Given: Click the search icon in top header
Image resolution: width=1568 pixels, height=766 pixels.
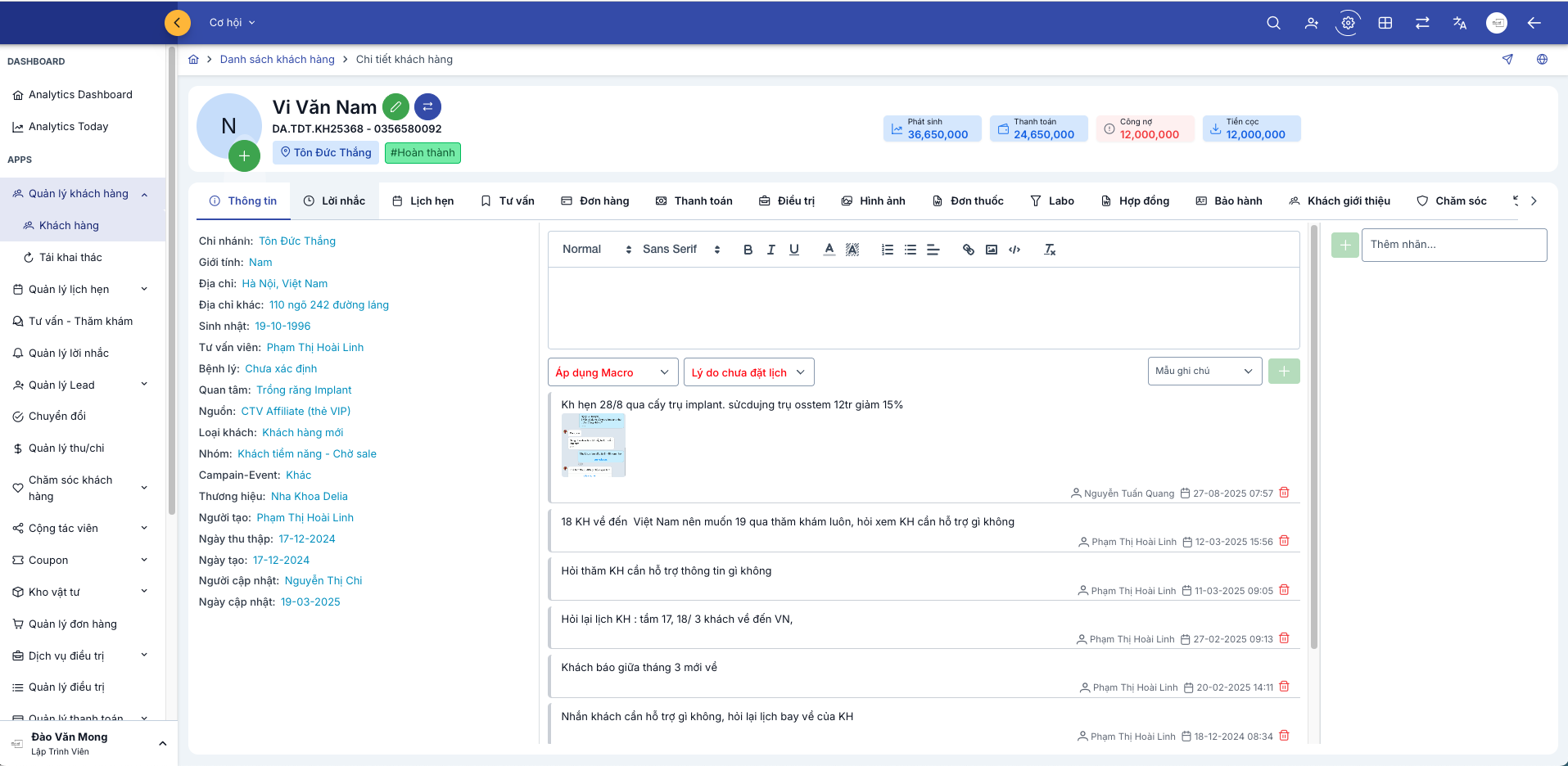Looking at the screenshot, I should pyautogui.click(x=1273, y=23).
